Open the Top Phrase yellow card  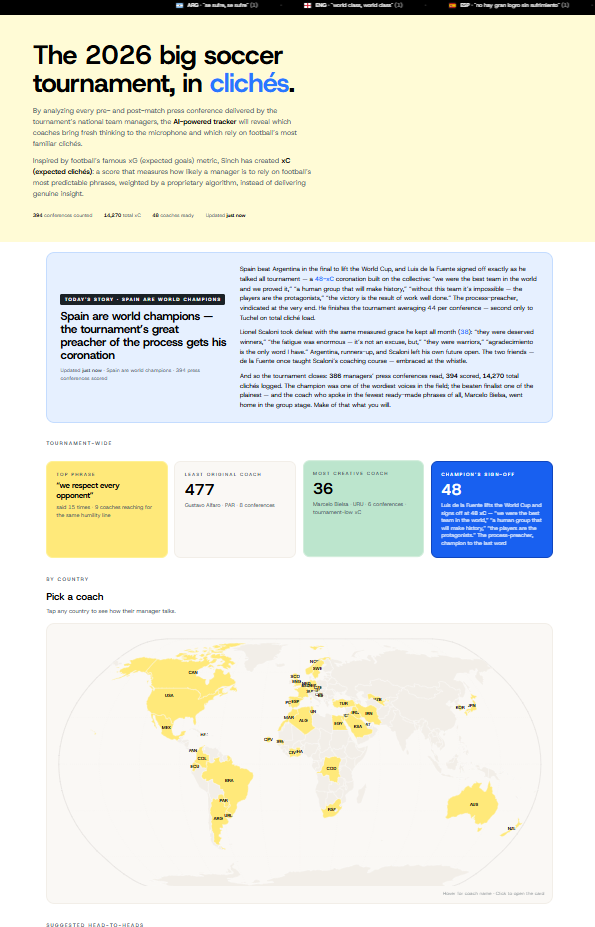coord(107,510)
